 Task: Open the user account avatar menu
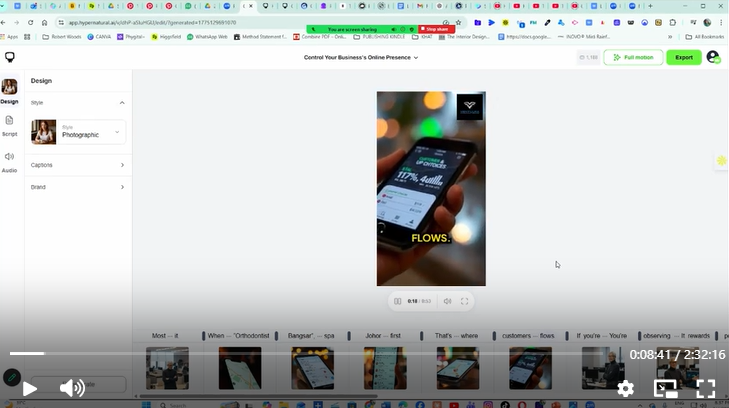pos(713,58)
